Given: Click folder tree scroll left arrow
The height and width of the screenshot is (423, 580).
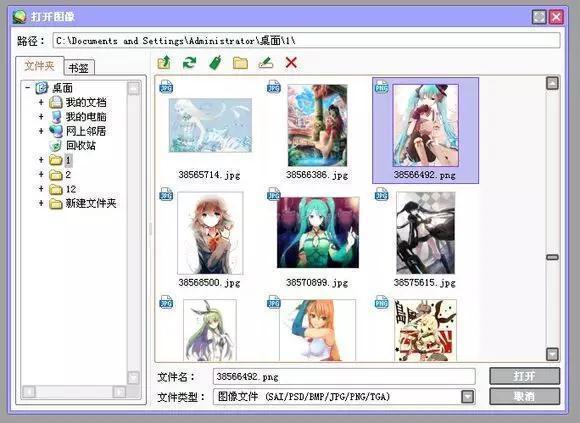Looking at the screenshot, I should coord(29,392).
